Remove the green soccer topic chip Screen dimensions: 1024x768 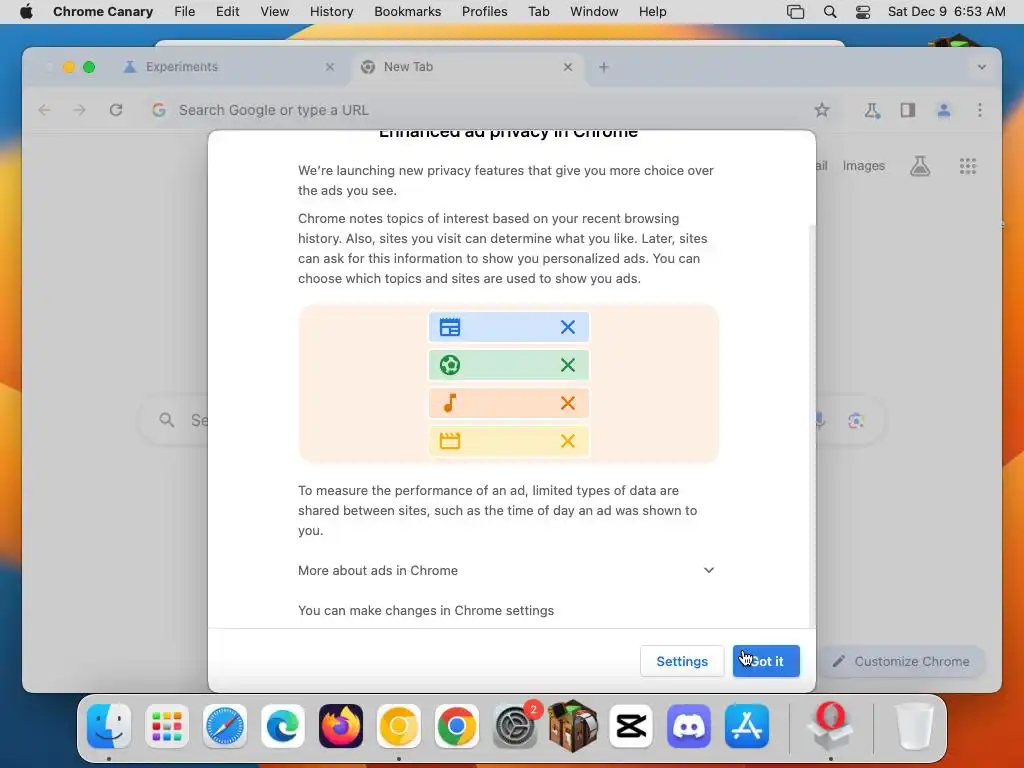(568, 365)
